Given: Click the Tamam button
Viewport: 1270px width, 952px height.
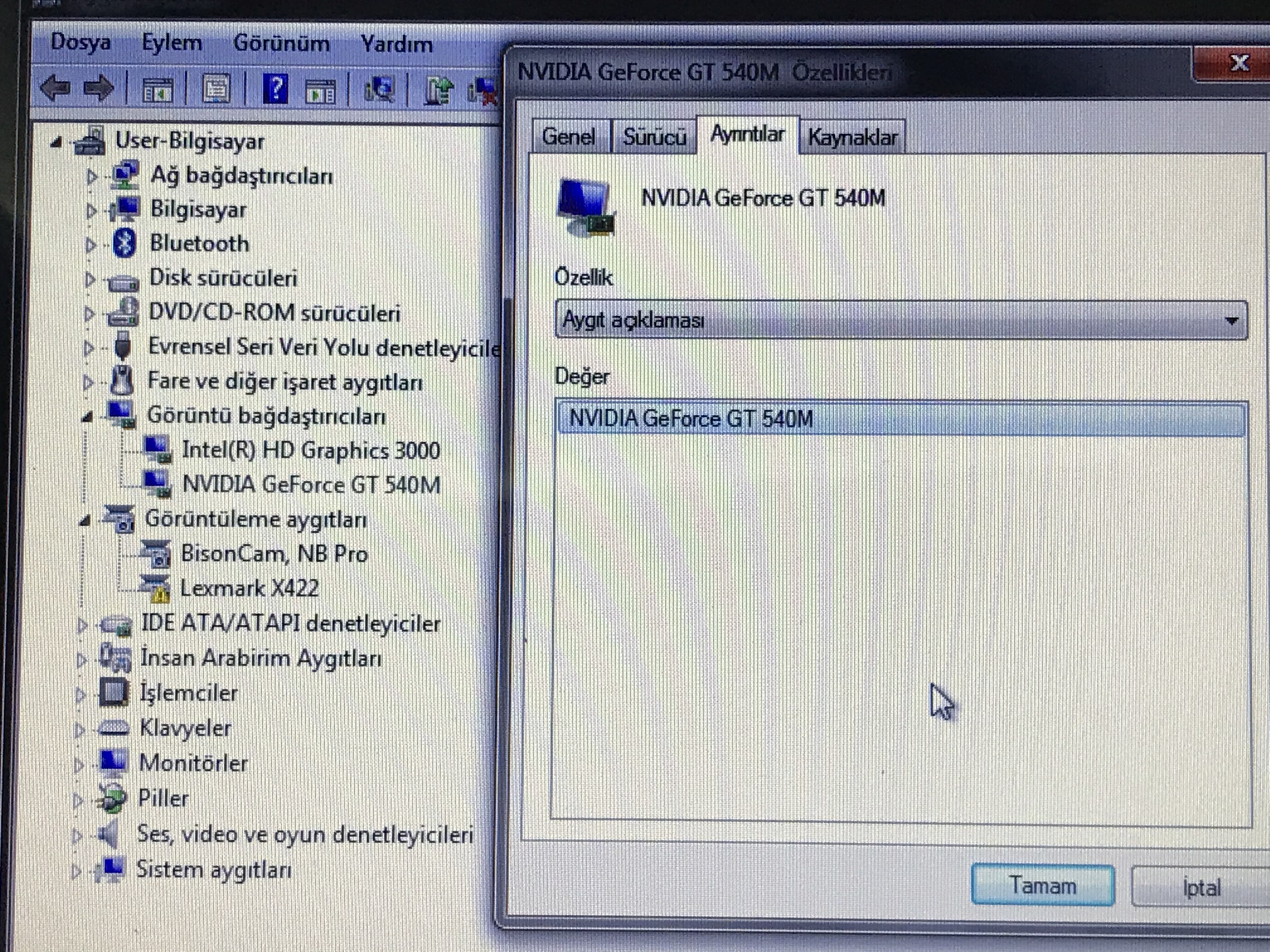Looking at the screenshot, I should [x=1043, y=886].
